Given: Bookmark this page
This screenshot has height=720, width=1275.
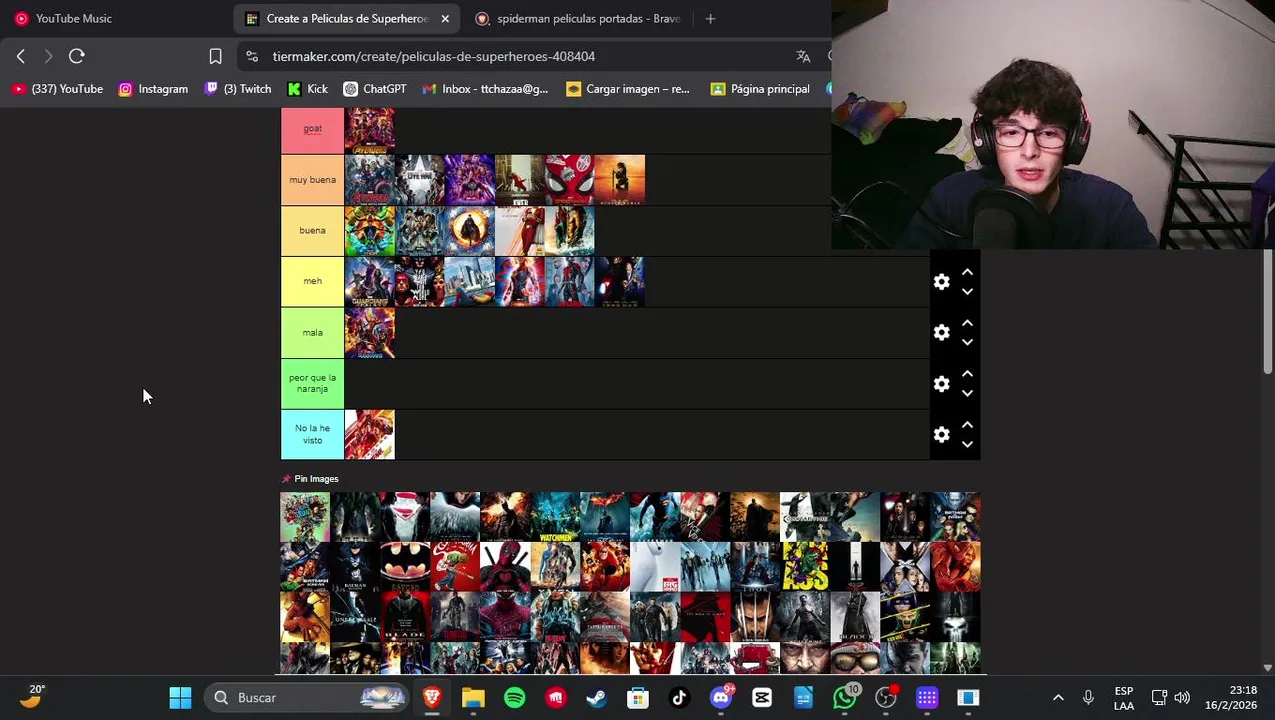Looking at the screenshot, I should coord(215,56).
